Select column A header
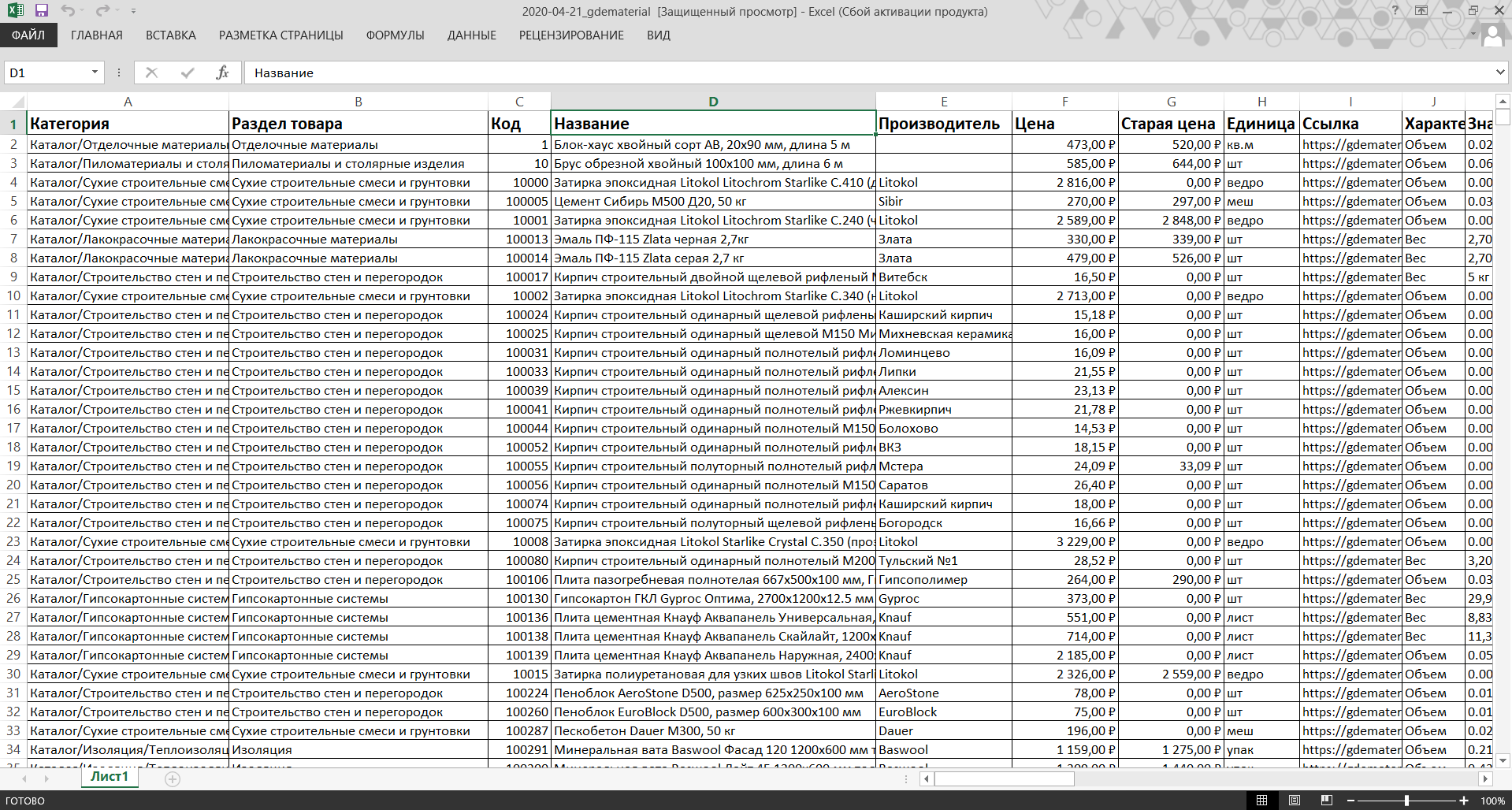 pos(128,102)
